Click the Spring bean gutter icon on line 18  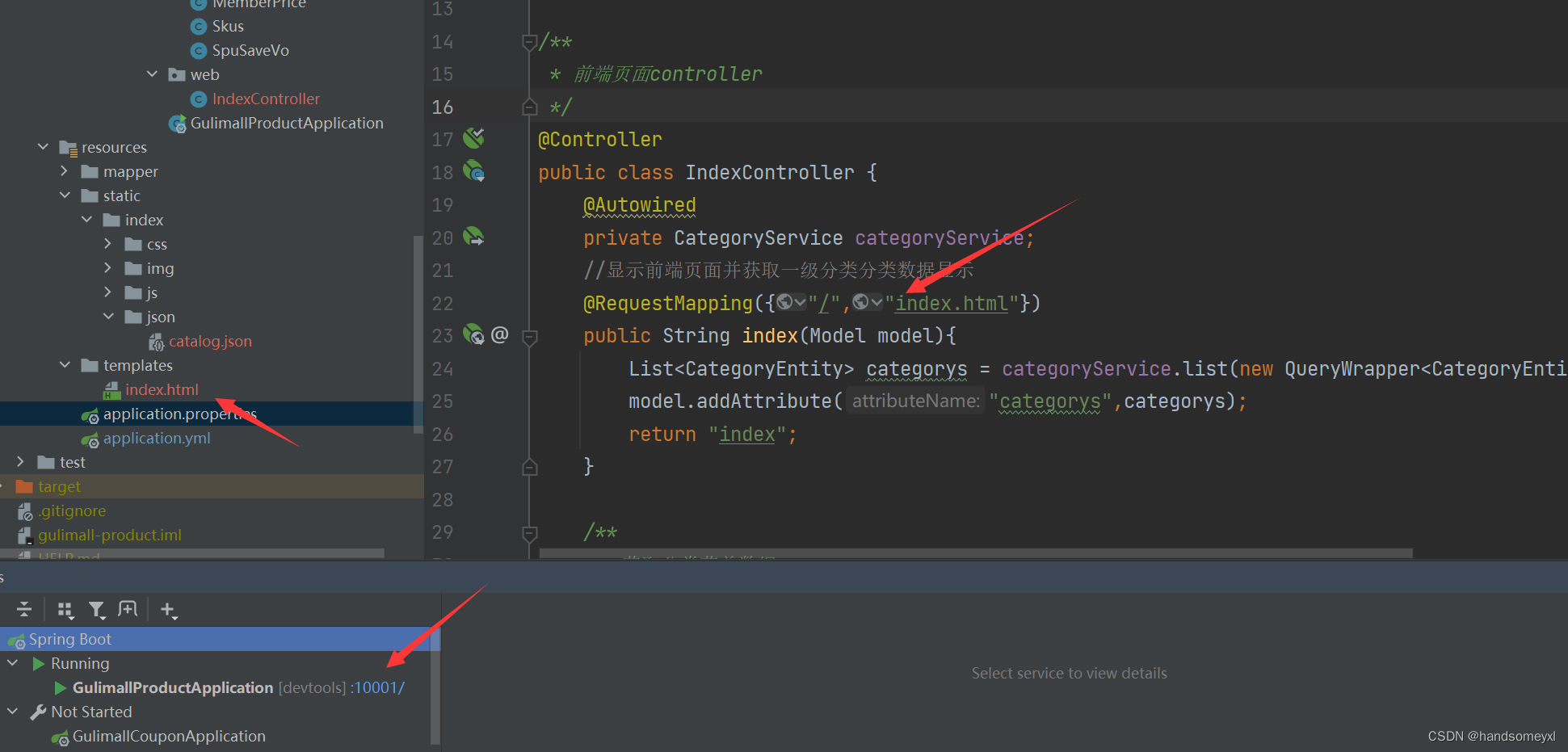(473, 171)
